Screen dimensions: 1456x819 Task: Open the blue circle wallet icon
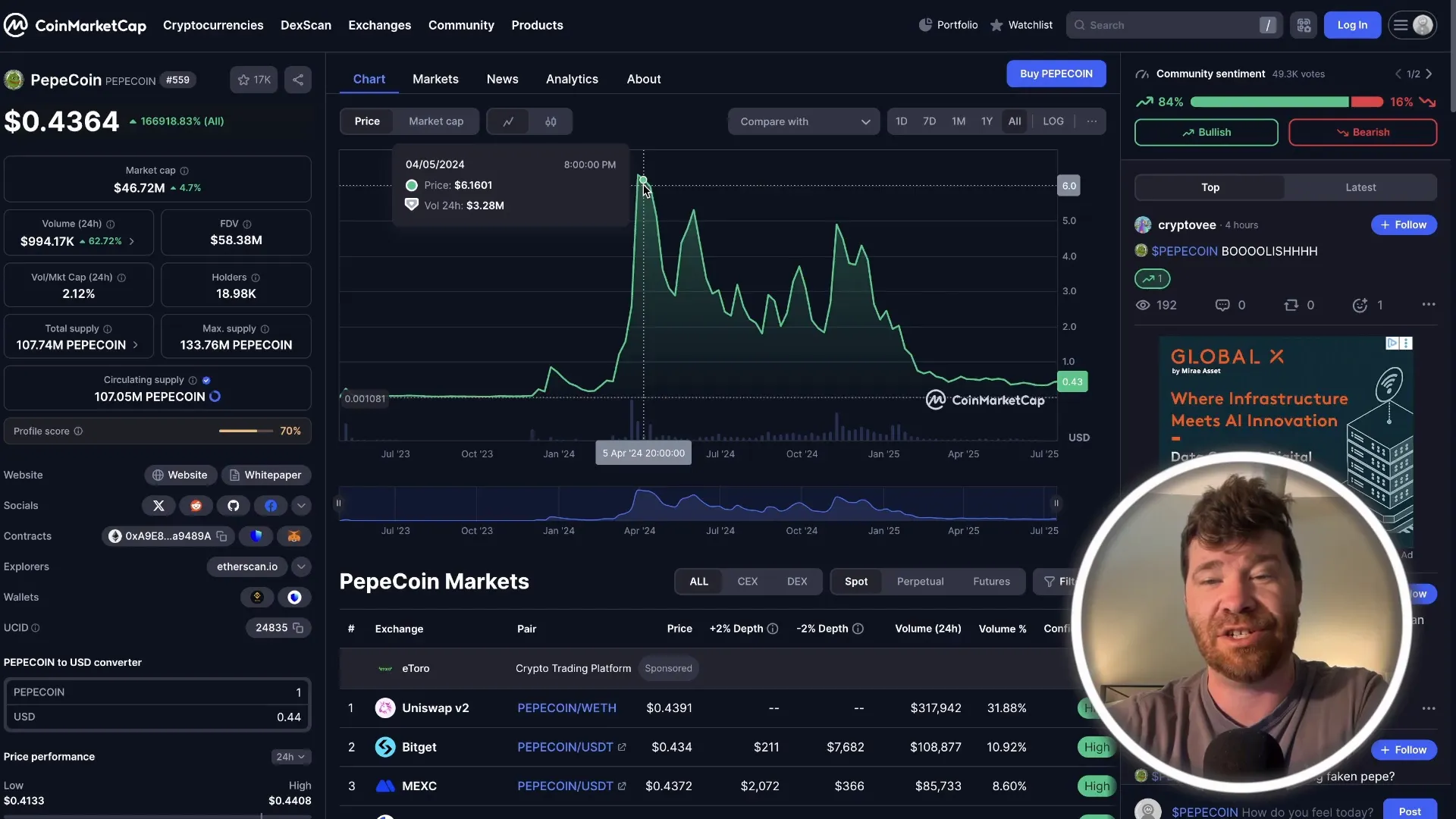294,597
